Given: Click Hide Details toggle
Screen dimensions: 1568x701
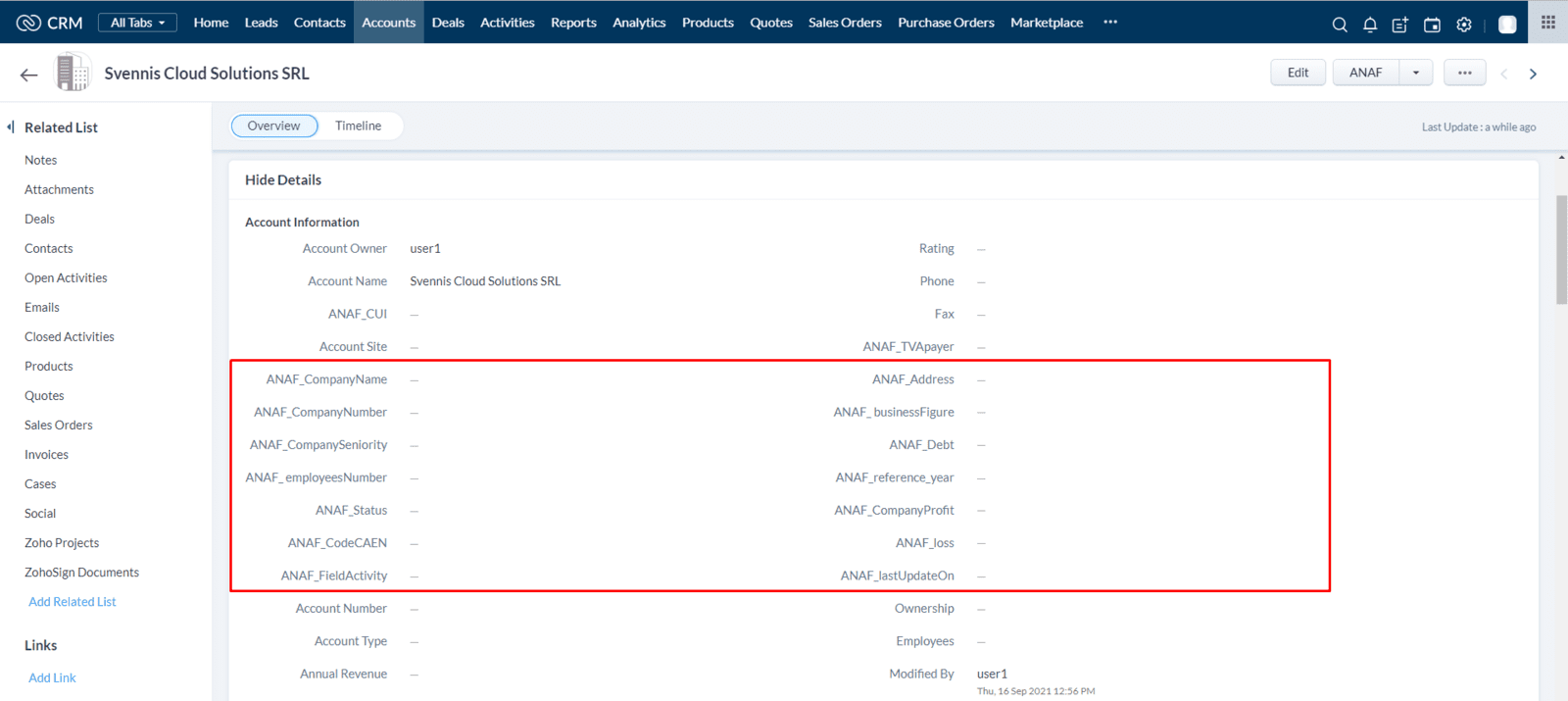Looking at the screenshot, I should click(x=283, y=179).
